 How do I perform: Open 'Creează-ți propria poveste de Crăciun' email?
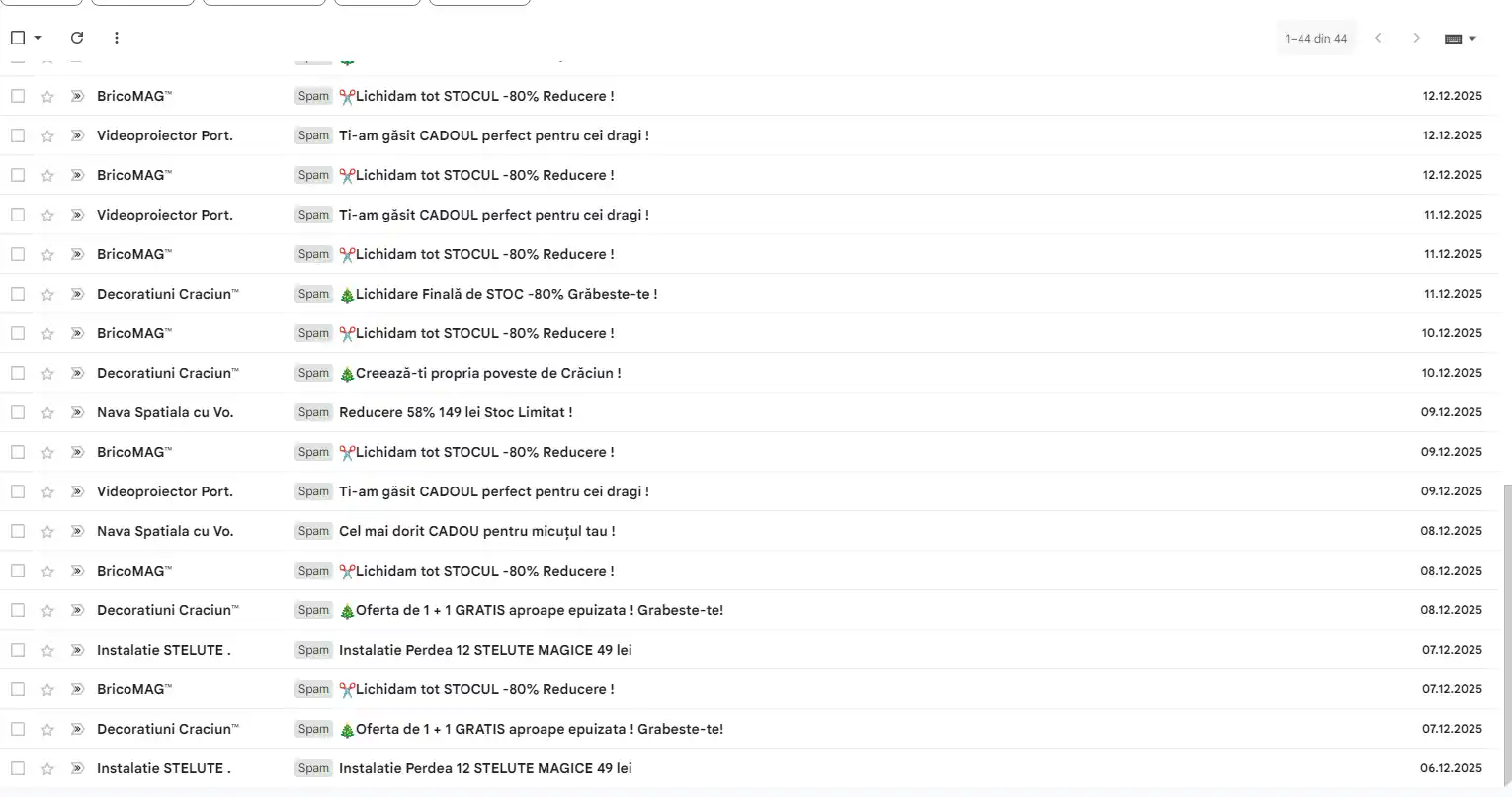coord(487,373)
